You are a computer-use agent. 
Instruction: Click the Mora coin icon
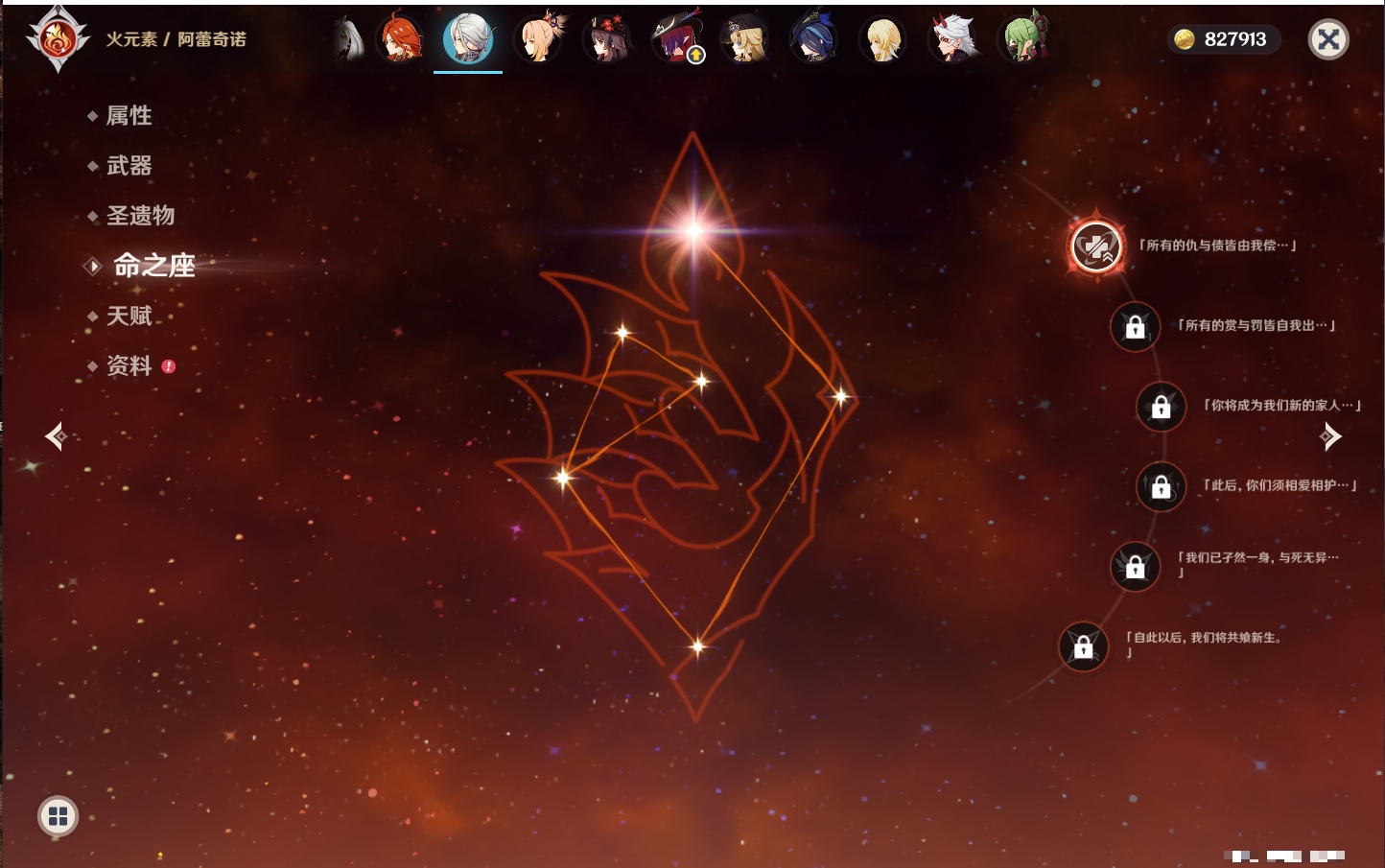point(1185,39)
